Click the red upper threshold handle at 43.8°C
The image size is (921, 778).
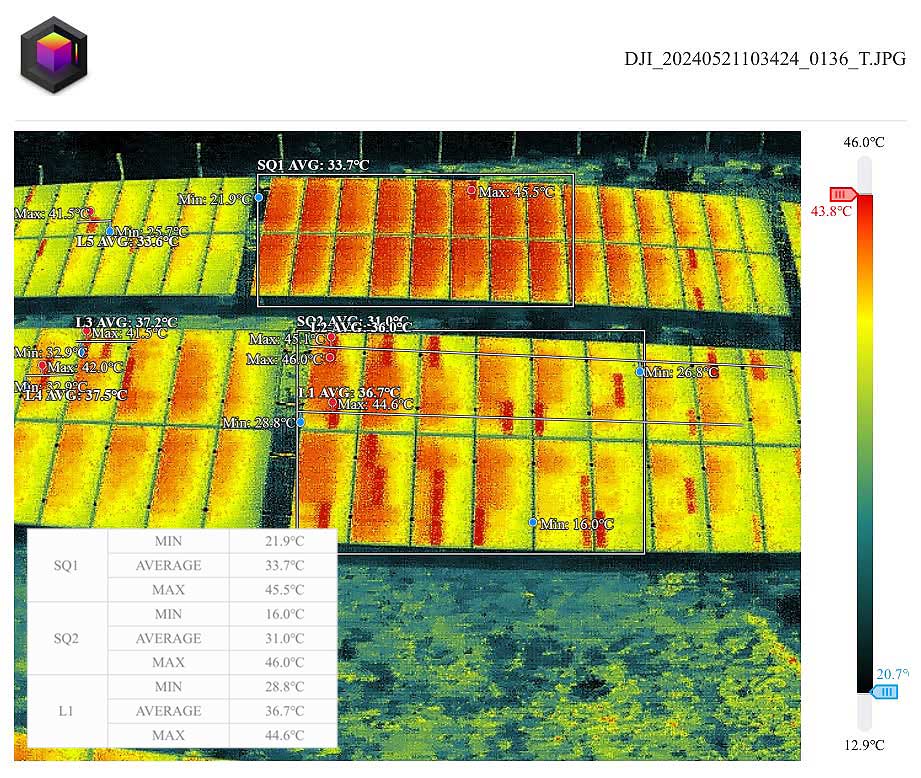[x=842, y=194]
